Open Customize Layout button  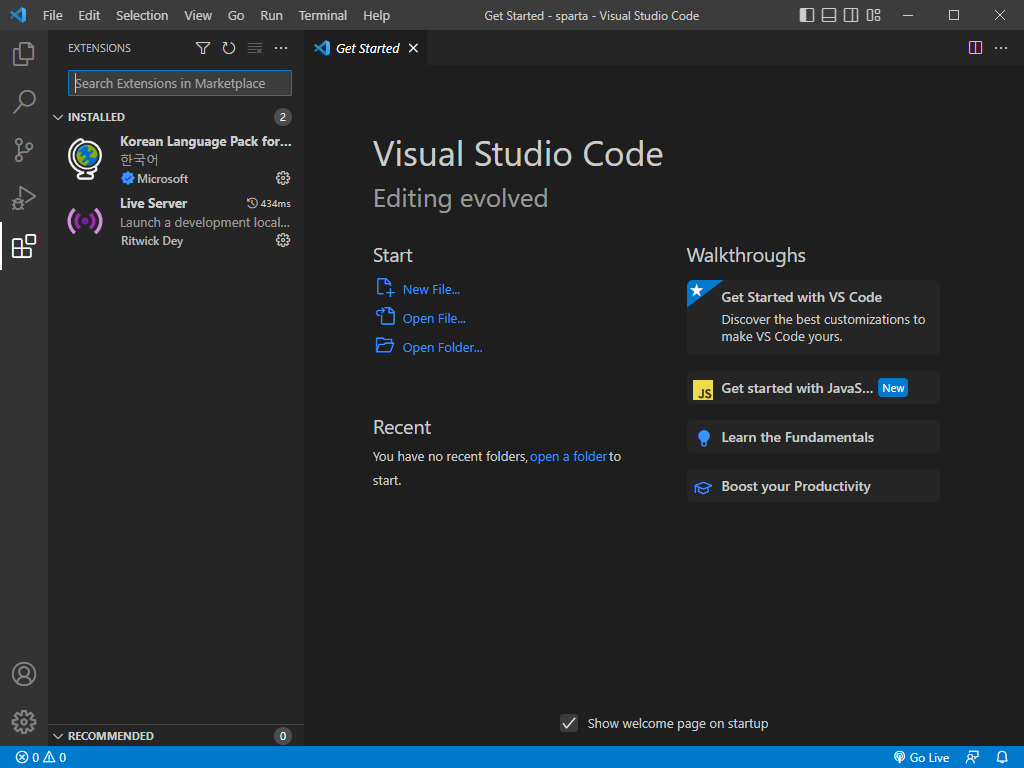[873, 15]
